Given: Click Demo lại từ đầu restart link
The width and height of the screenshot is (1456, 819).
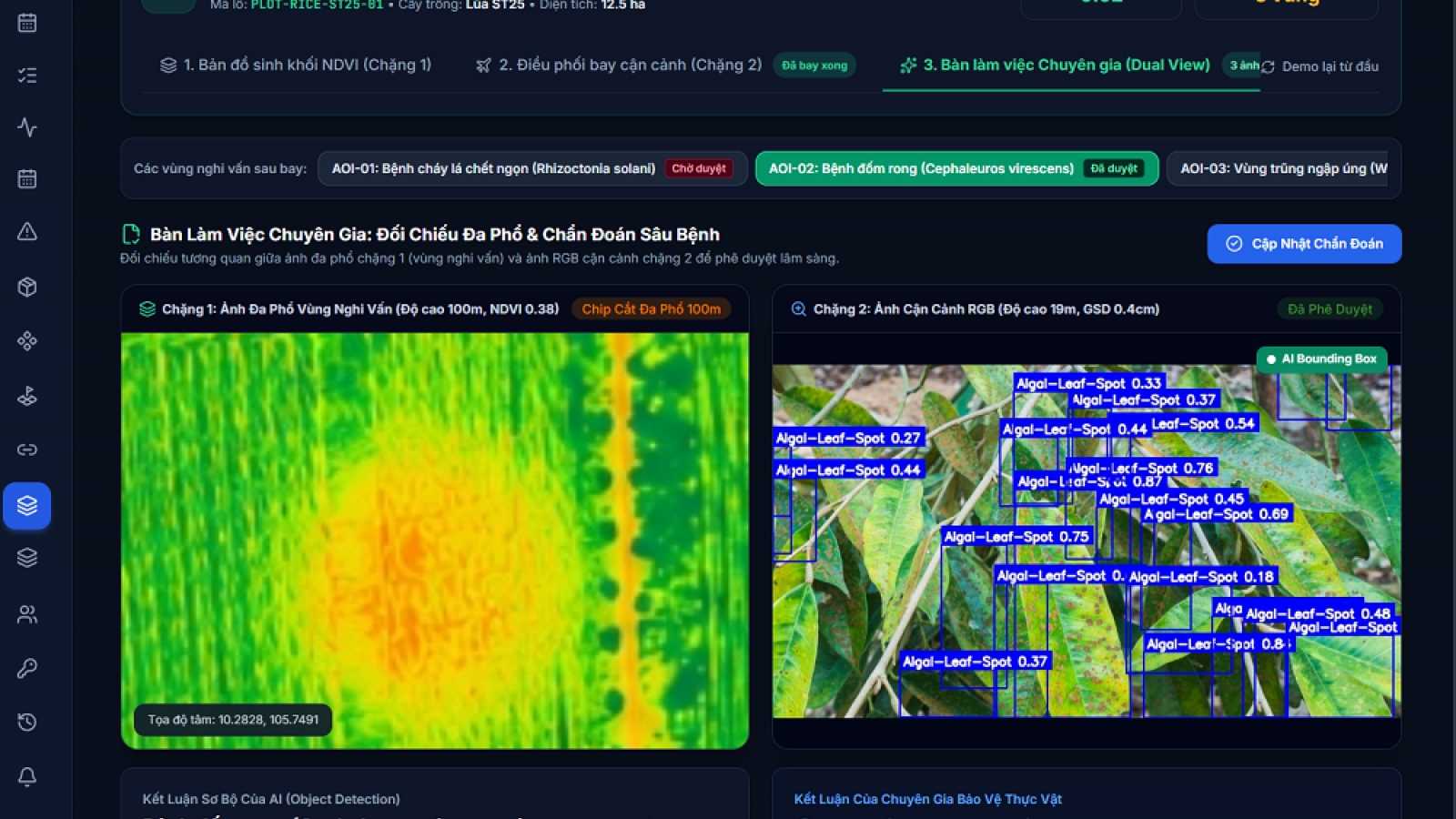Looking at the screenshot, I should (1319, 66).
